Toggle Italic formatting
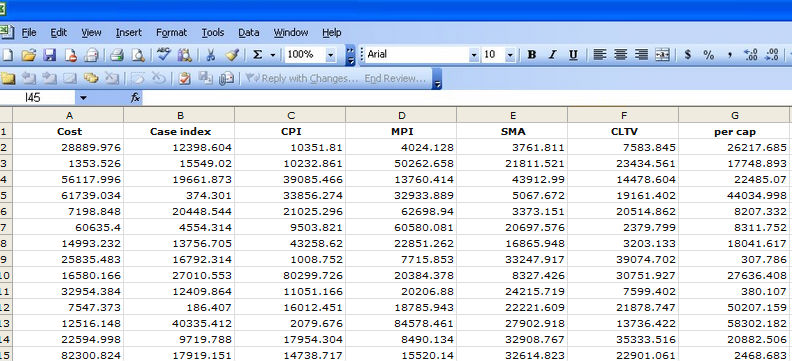This screenshot has height=361, width=792. (552, 55)
